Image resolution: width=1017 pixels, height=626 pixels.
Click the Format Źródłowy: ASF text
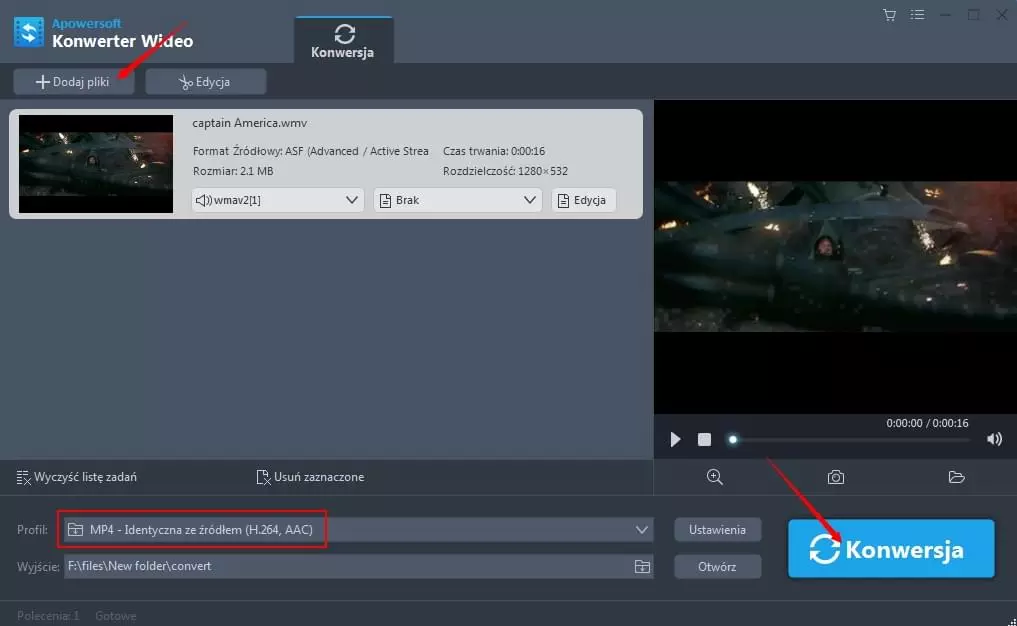311,151
